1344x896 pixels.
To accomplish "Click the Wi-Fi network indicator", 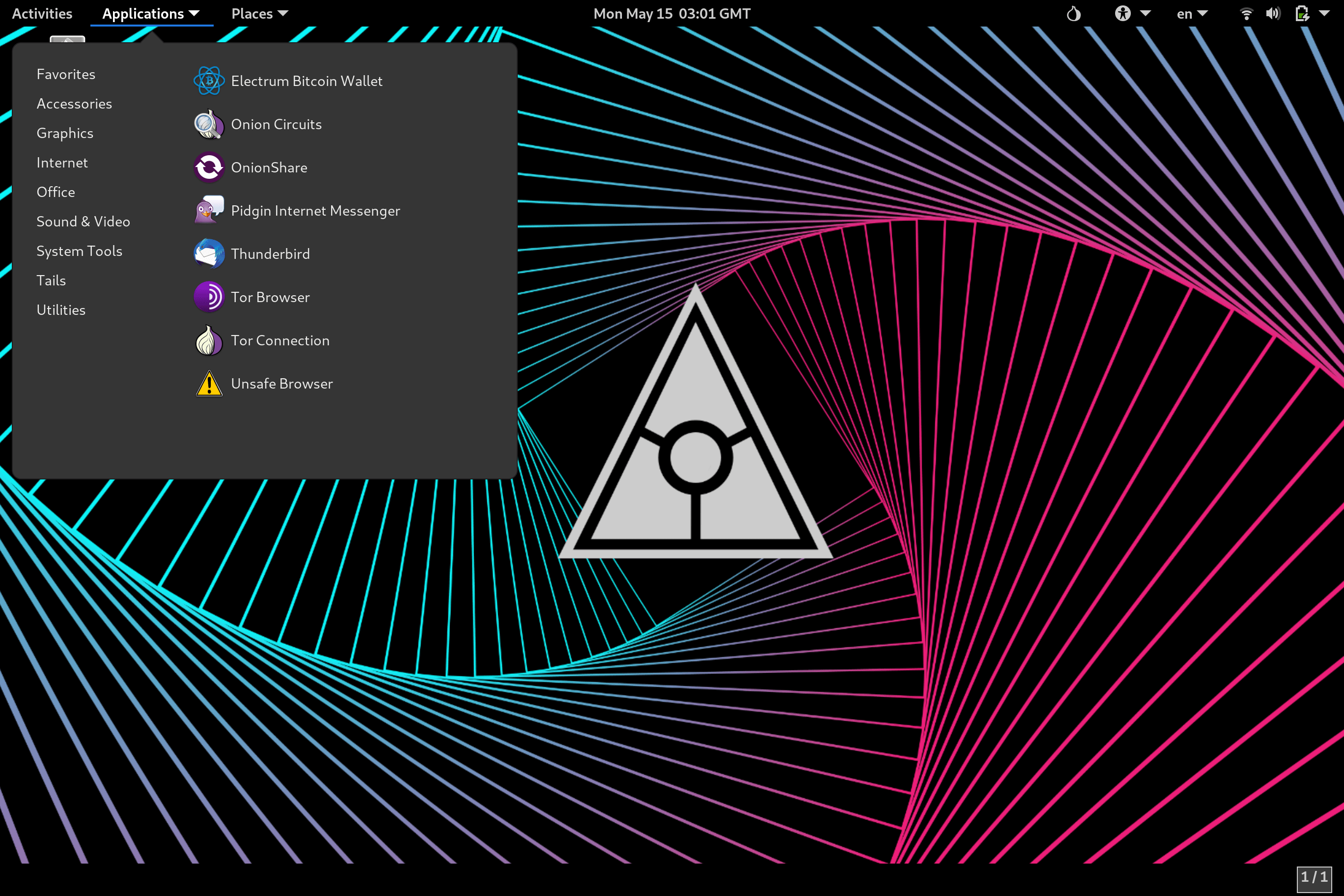I will tap(1246, 14).
